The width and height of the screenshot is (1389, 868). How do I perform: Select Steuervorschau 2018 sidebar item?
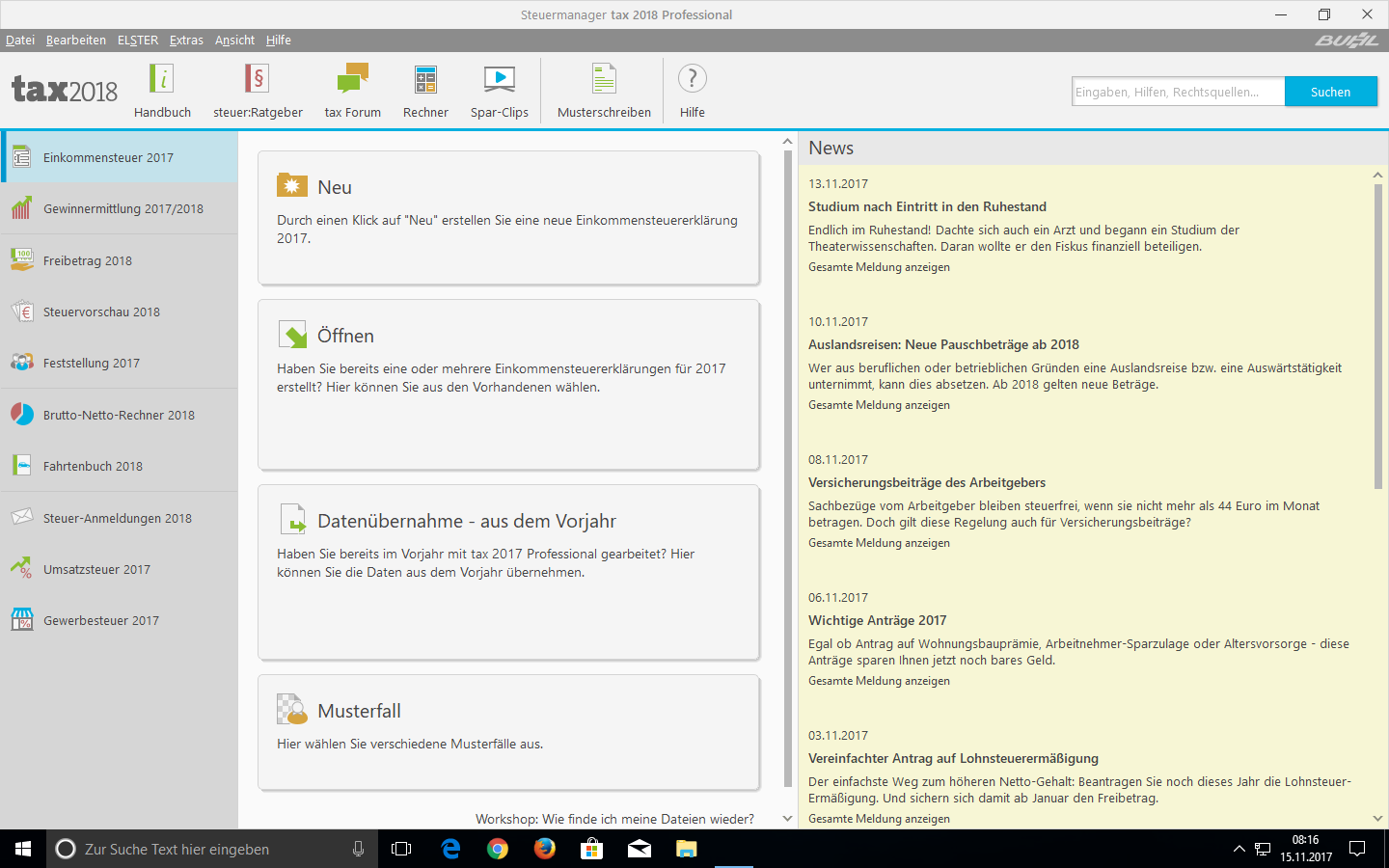[119, 312]
